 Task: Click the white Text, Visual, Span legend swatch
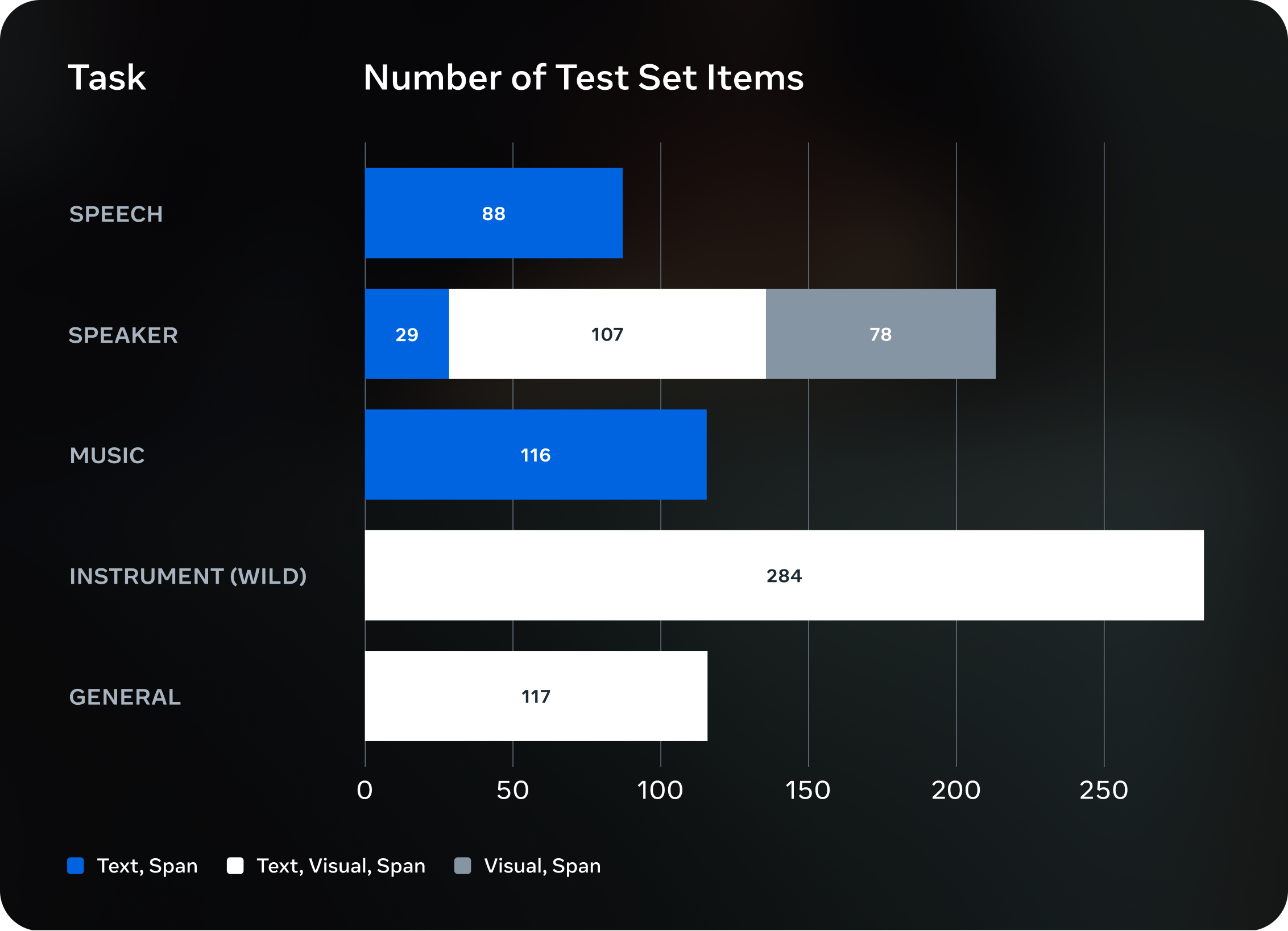[x=235, y=866]
